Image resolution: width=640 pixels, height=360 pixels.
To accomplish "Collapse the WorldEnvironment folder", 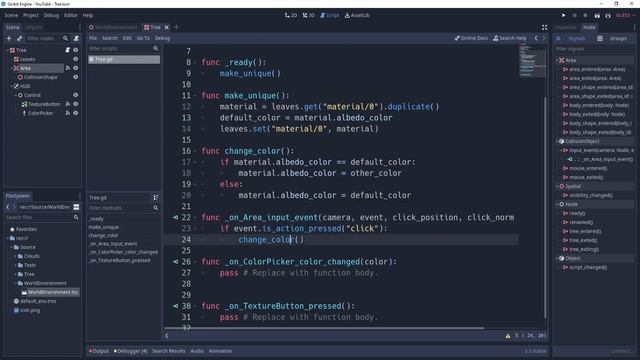I will pyautogui.click(x=16, y=283).
